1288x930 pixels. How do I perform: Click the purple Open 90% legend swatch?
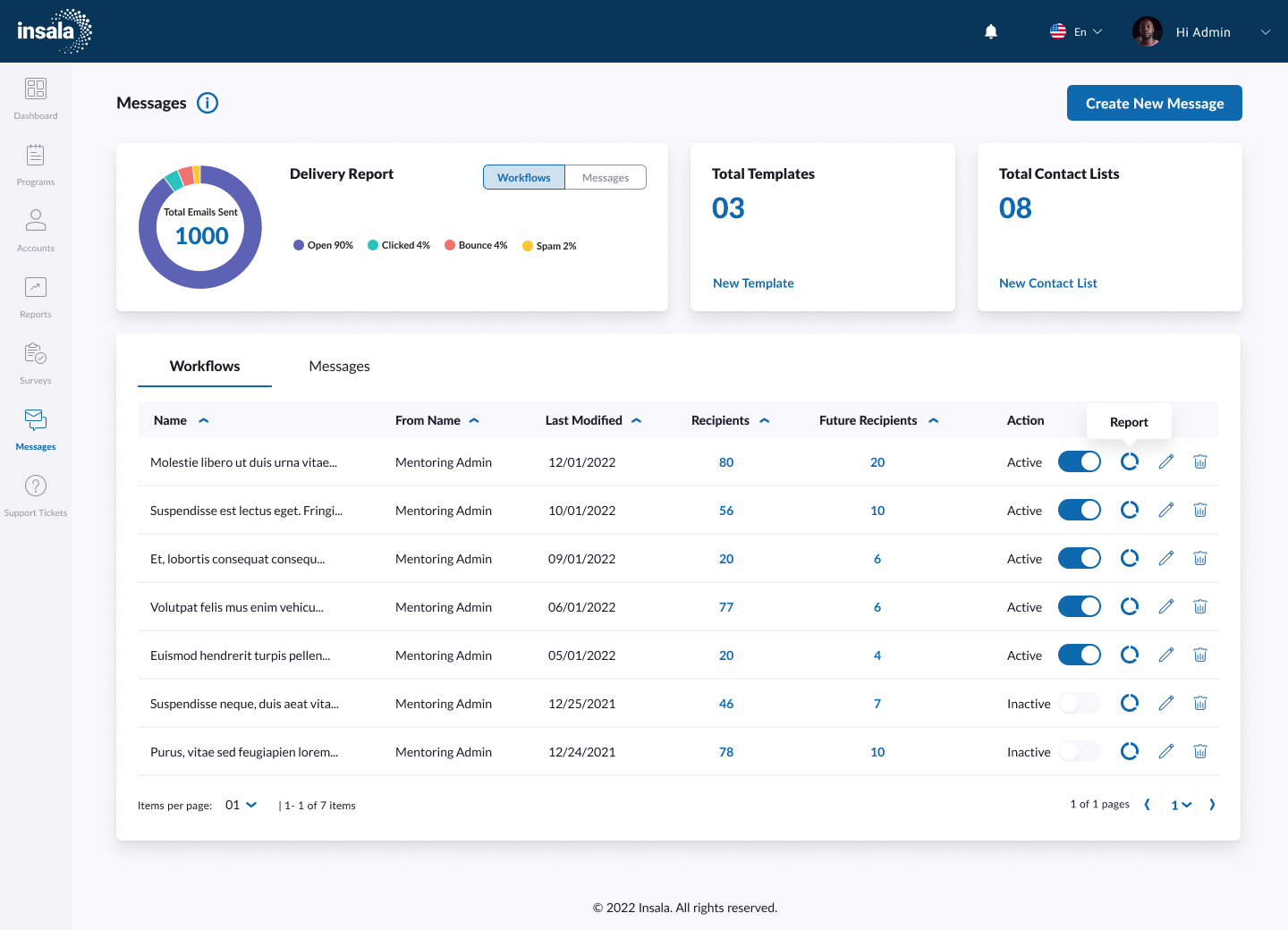click(299, 245)
